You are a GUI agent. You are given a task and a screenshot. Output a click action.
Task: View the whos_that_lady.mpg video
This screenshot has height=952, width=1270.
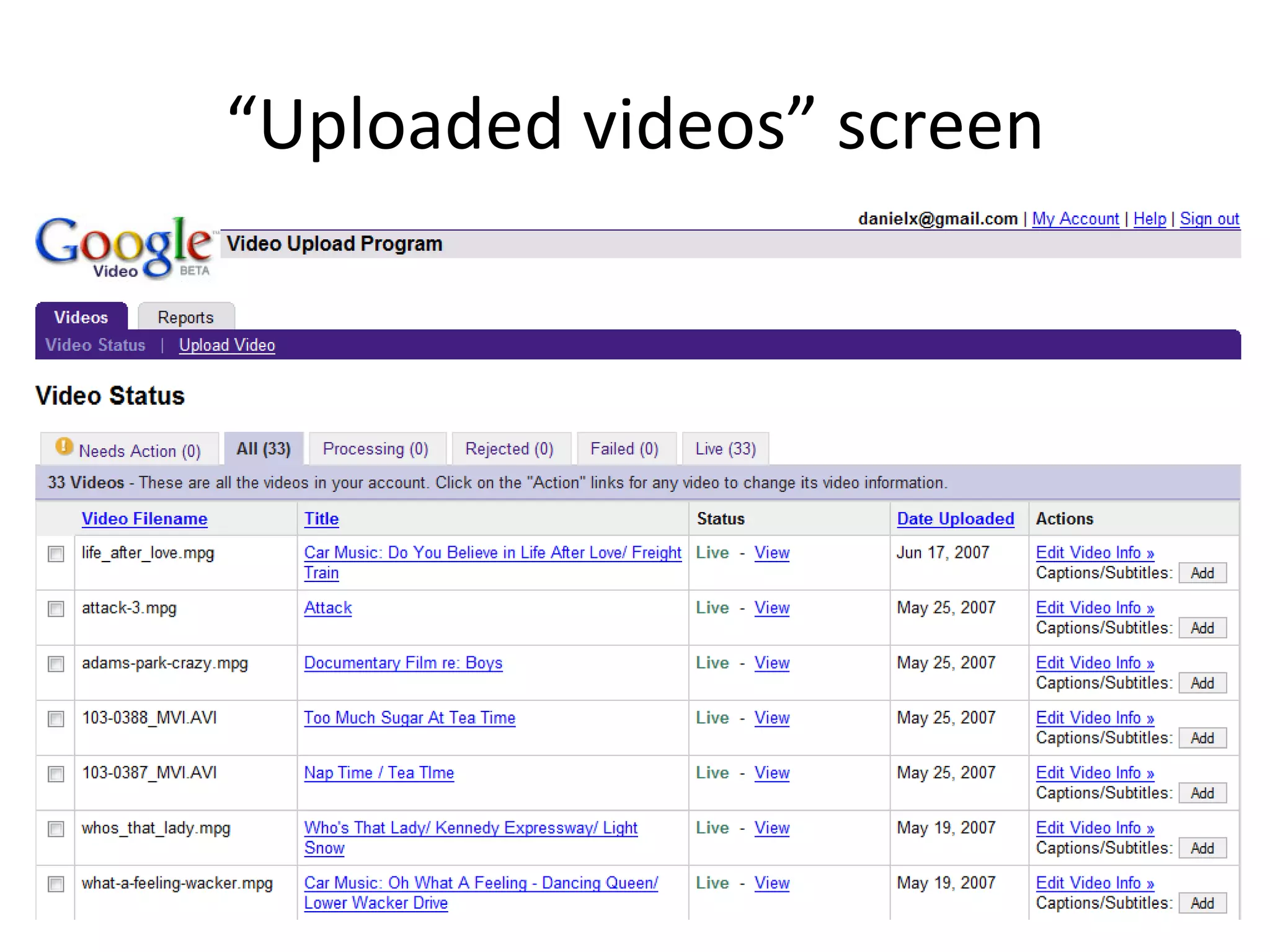[772, 828]
